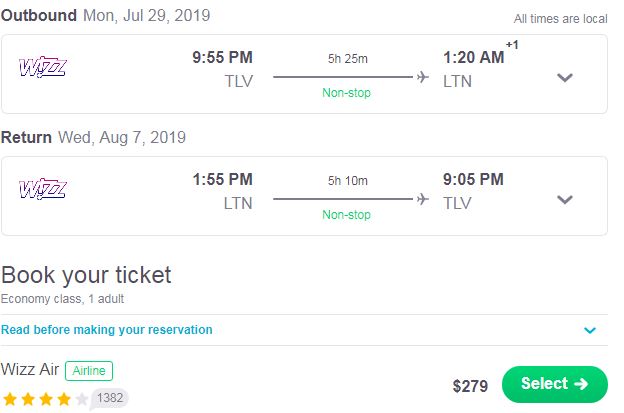This screenshot has height=413, width=624.
Task: Open 'Read before making your reservation' link
Action: coord(107,330)
